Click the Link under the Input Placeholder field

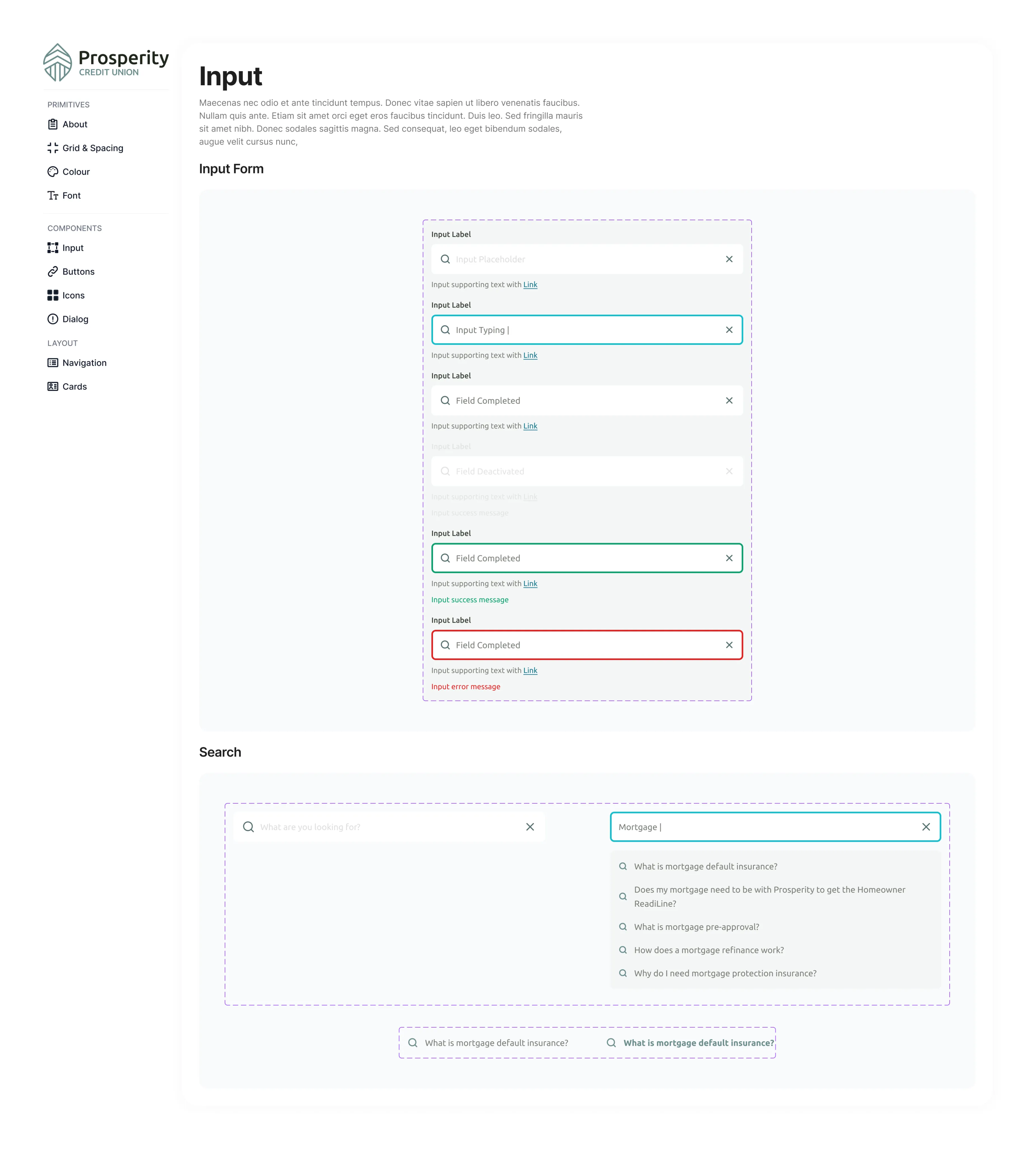tap(530, 285)
